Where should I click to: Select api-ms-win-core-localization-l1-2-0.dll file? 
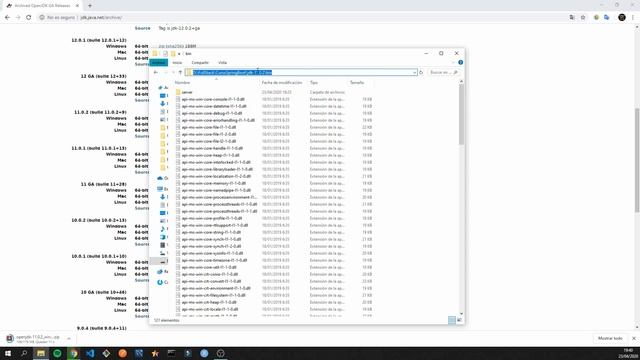[216, 176]
